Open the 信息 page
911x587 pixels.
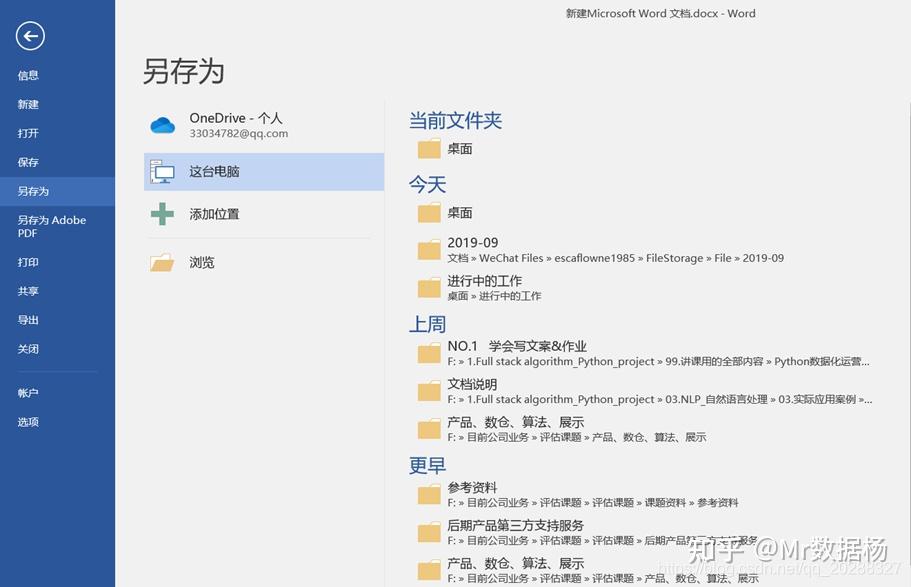(28, 75)
